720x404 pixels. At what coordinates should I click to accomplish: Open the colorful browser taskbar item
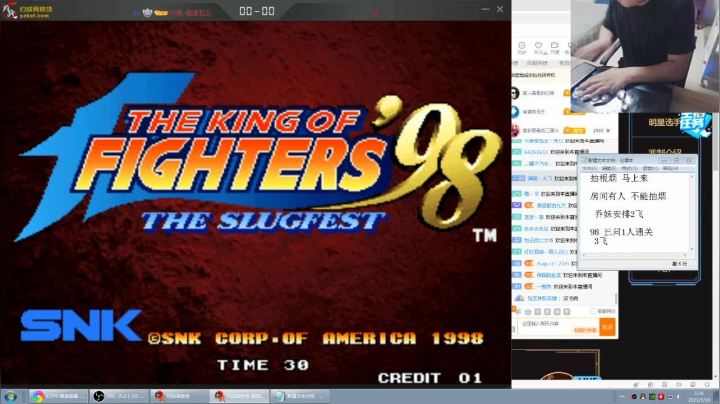(58, 396)
